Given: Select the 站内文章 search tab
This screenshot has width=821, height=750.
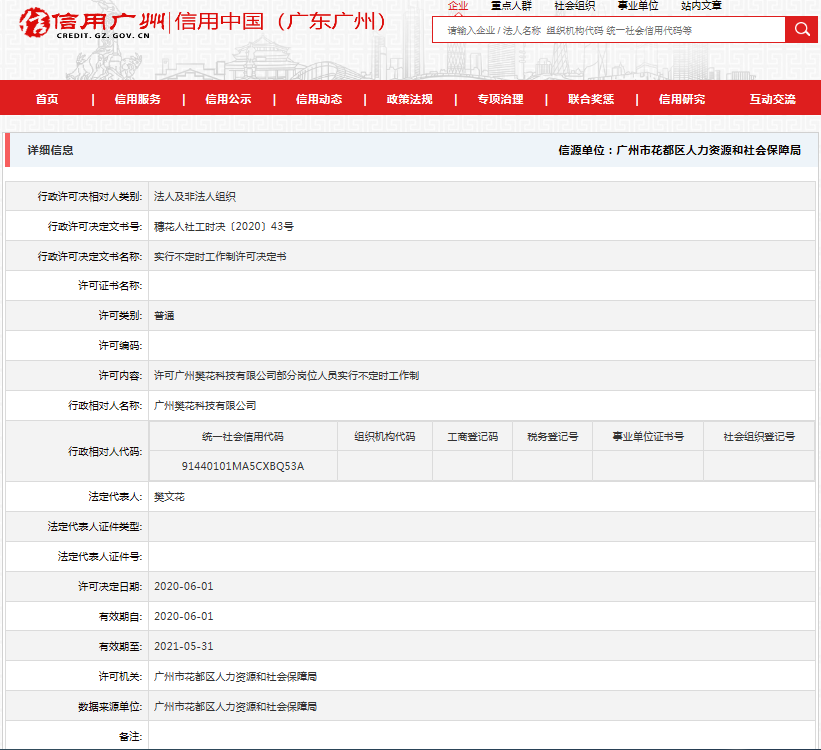Looking at the screenshot, I should tap(701, 6).
